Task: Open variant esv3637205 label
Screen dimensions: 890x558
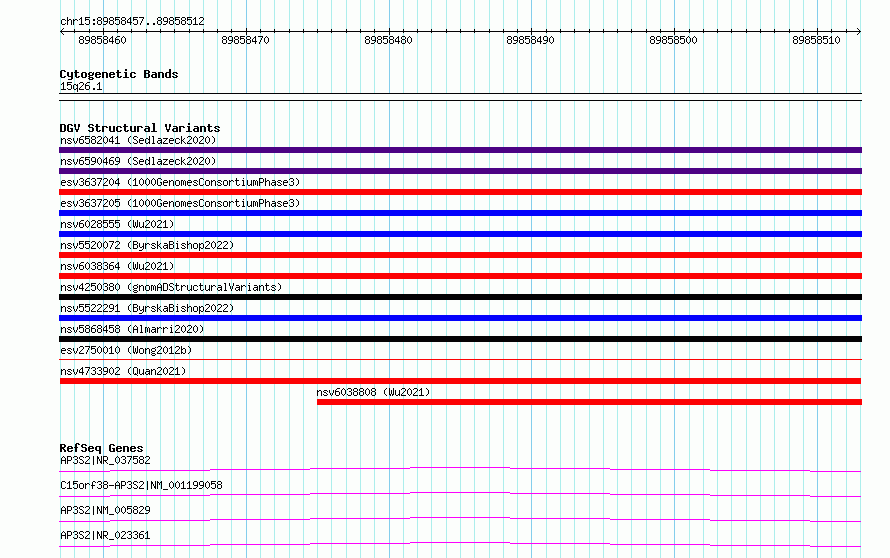Action: [180, 203]
